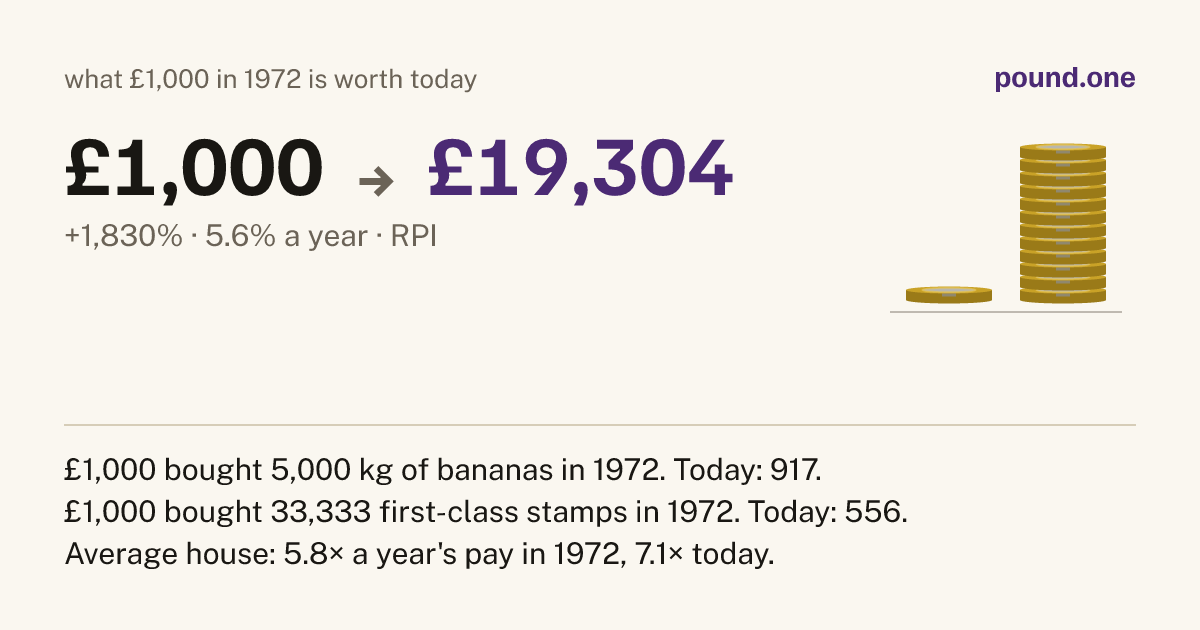This screenshot has height=630, width=1200.
Task: Select the £1,000 black amount
Action: 194,168
